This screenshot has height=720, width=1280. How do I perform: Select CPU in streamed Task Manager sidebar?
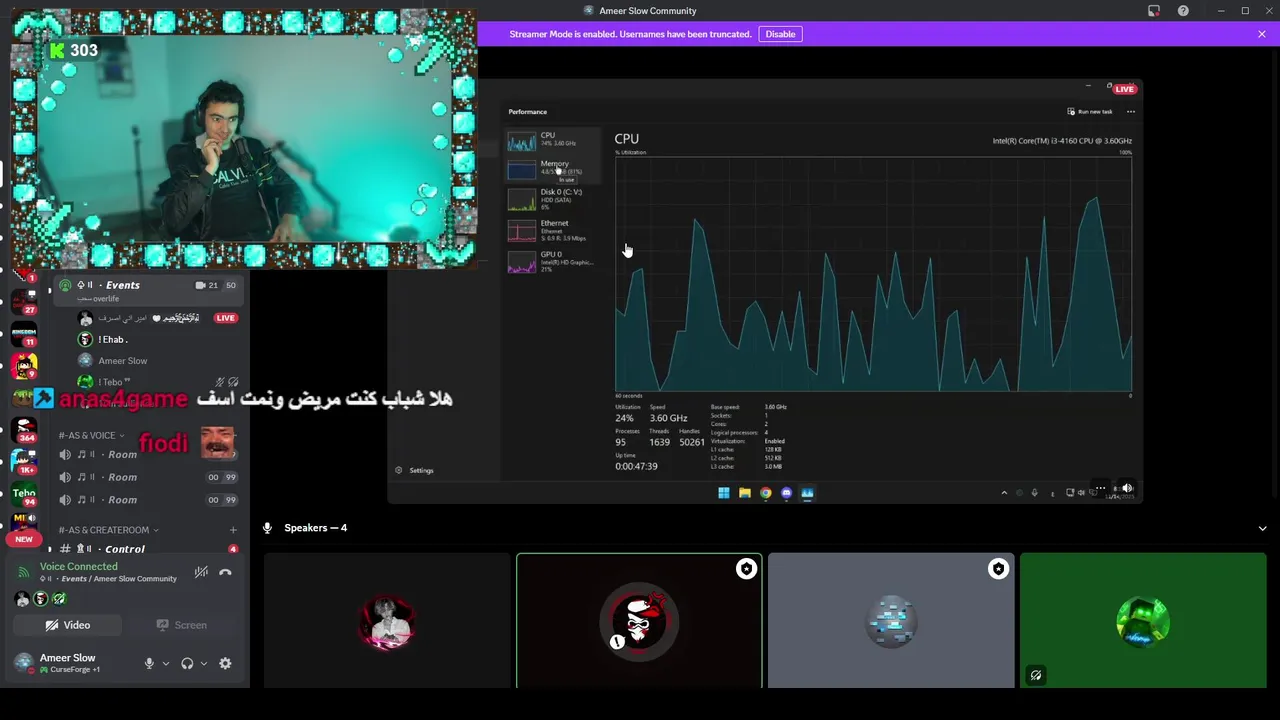coord(553,139)
